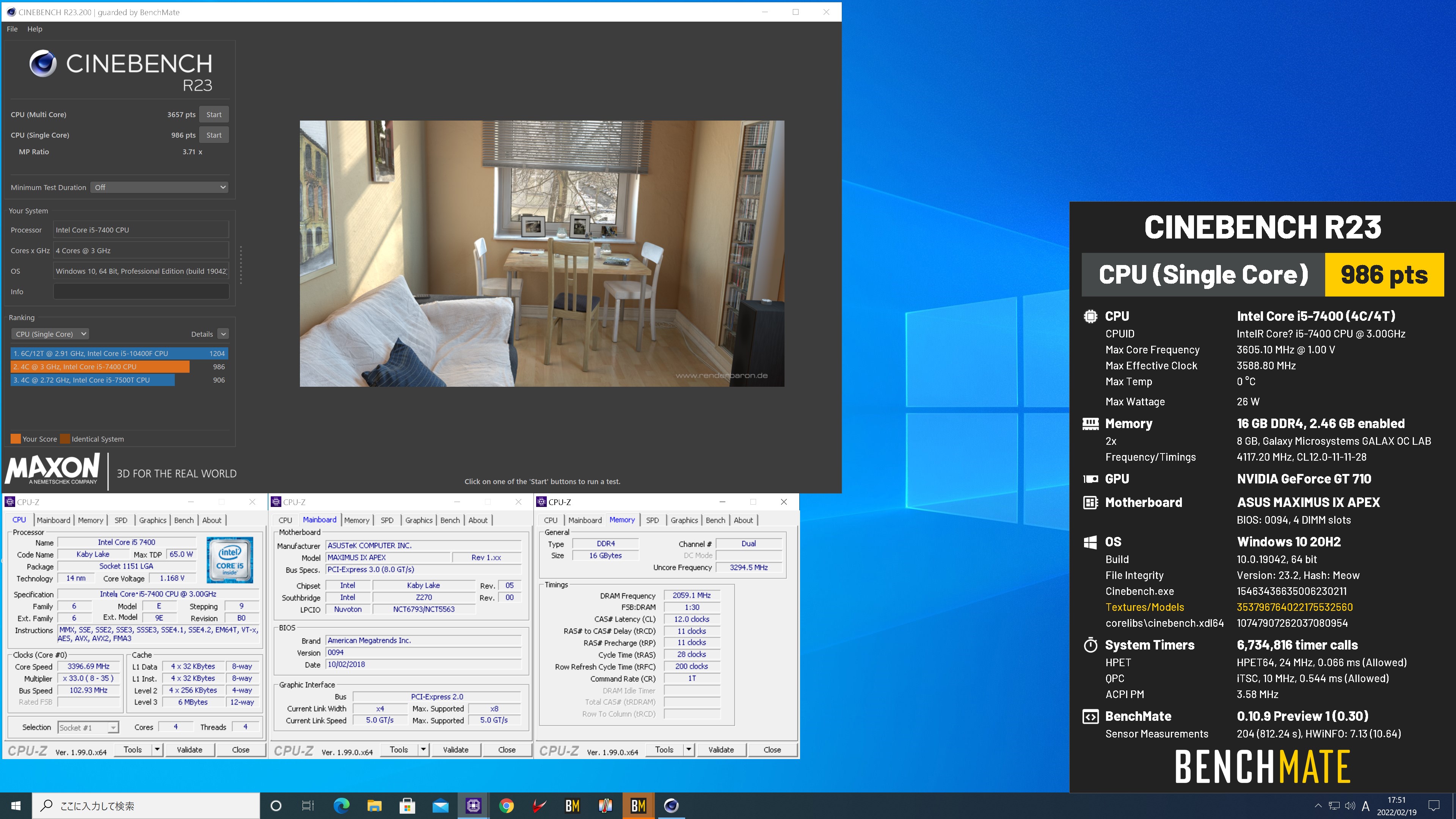Open Tools dropdown arrow in Memory CPU-Z
The width and height of the screenshot is (1456, 819).
(689, 750)
